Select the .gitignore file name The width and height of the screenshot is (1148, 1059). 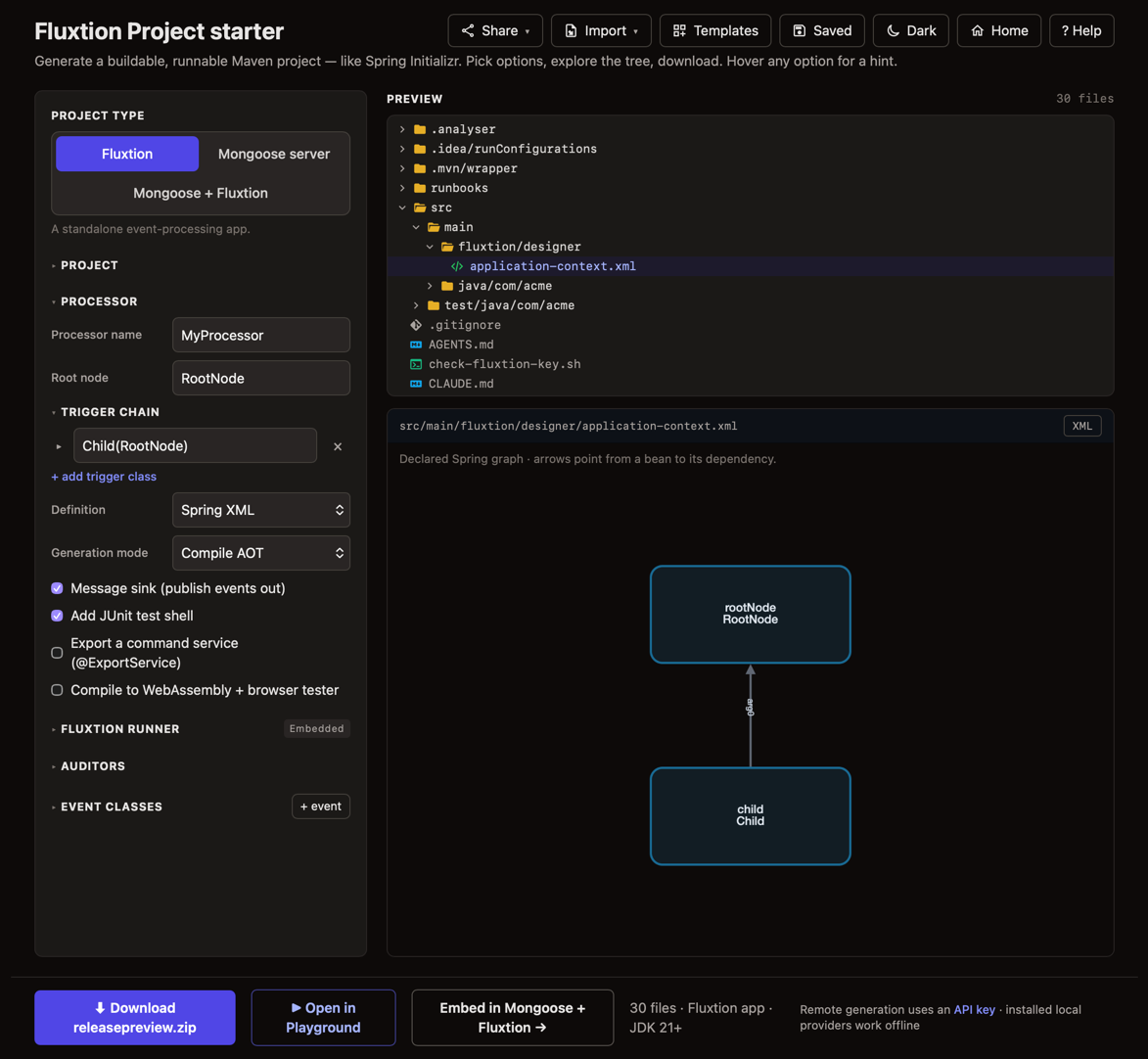click(x=465, y=325)
